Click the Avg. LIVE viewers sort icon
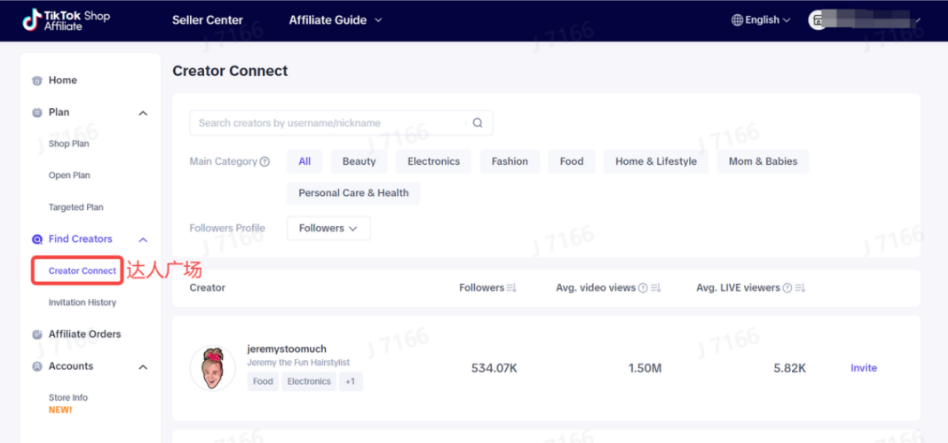The image size is (948, 443). [800, 288]
